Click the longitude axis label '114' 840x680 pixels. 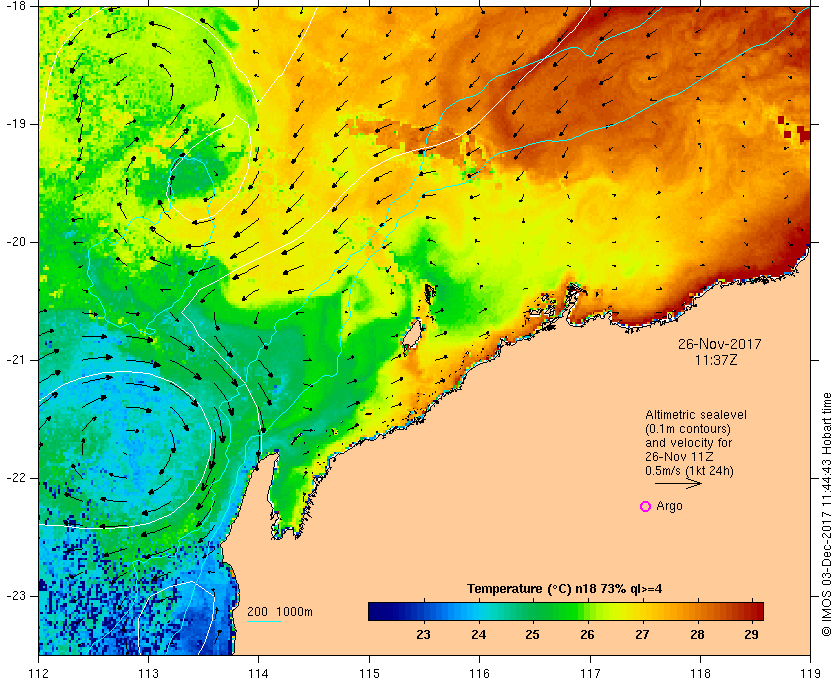pyautogui.click(x=259, y=673)
